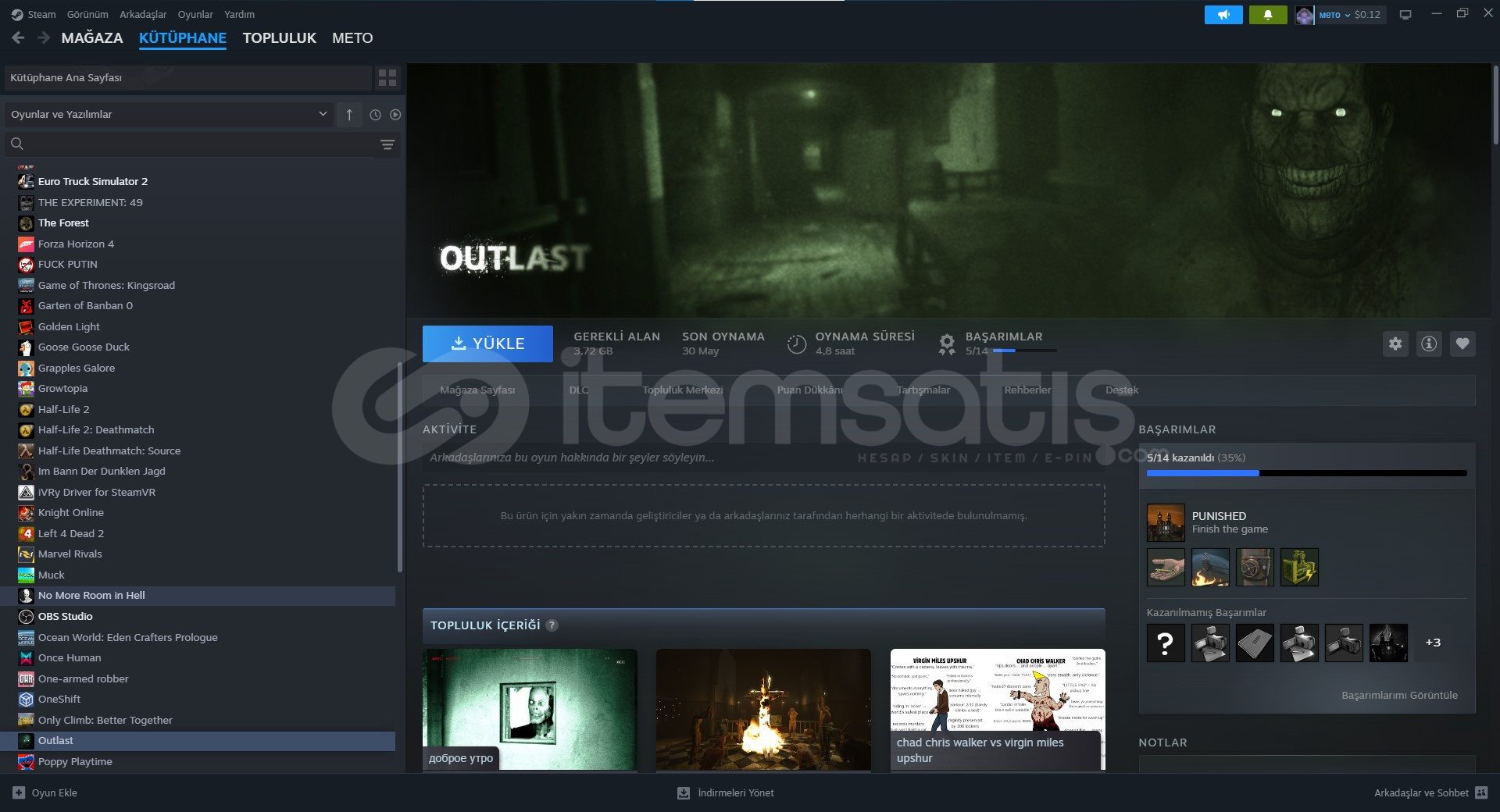Open the Arkadaşlar menu
The image size is (1500, 812).
tap(143, 14)
